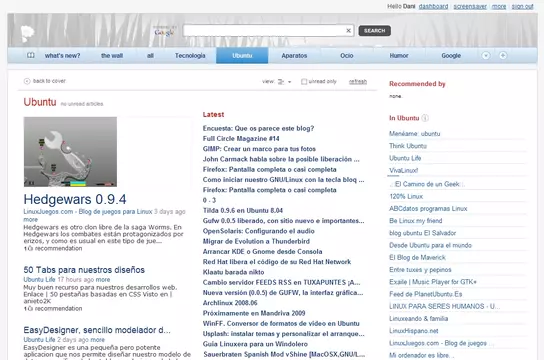Switch to the wall tab
The image size is (544, 360).
[x=112, y=55]
